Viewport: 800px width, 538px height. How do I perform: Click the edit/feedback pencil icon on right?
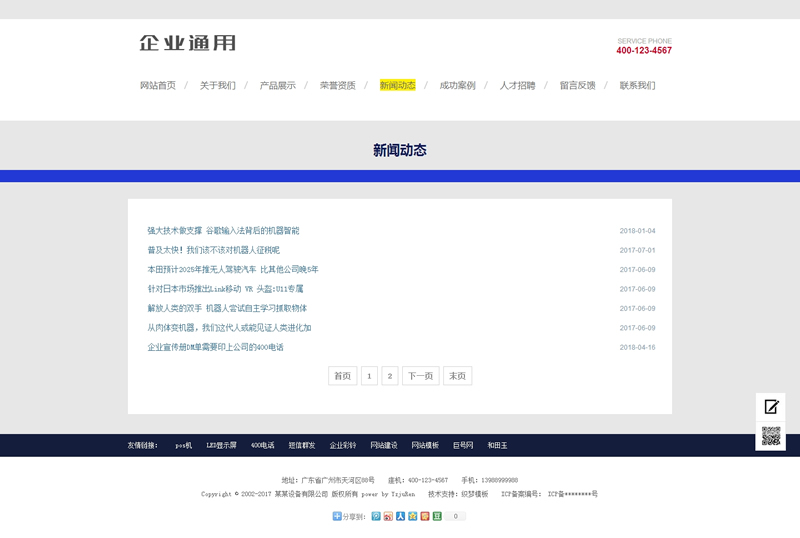771,407
